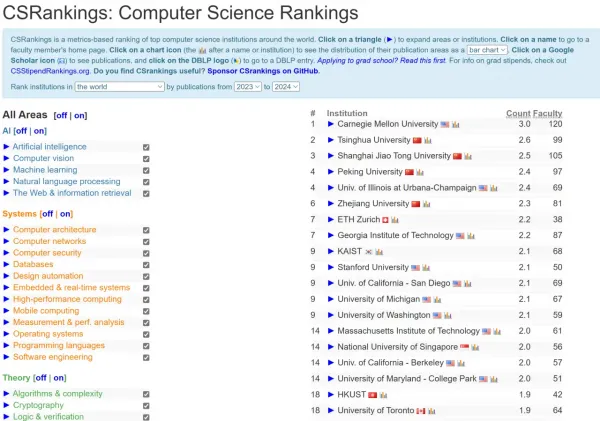Viewport: 600px width, 421px height.
Task: Toggle the Databases area checkbox
Action: (146, 265)
